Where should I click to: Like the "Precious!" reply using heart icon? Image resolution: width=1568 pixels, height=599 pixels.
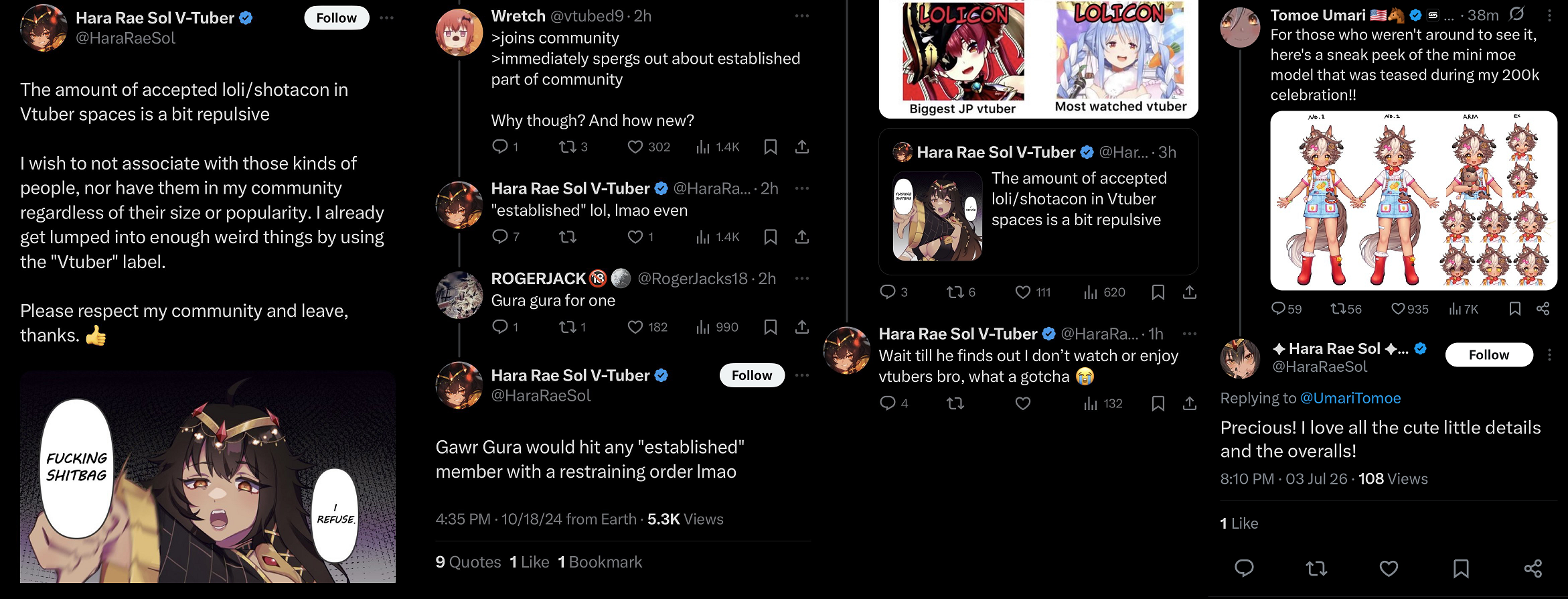pos(1389,569)
